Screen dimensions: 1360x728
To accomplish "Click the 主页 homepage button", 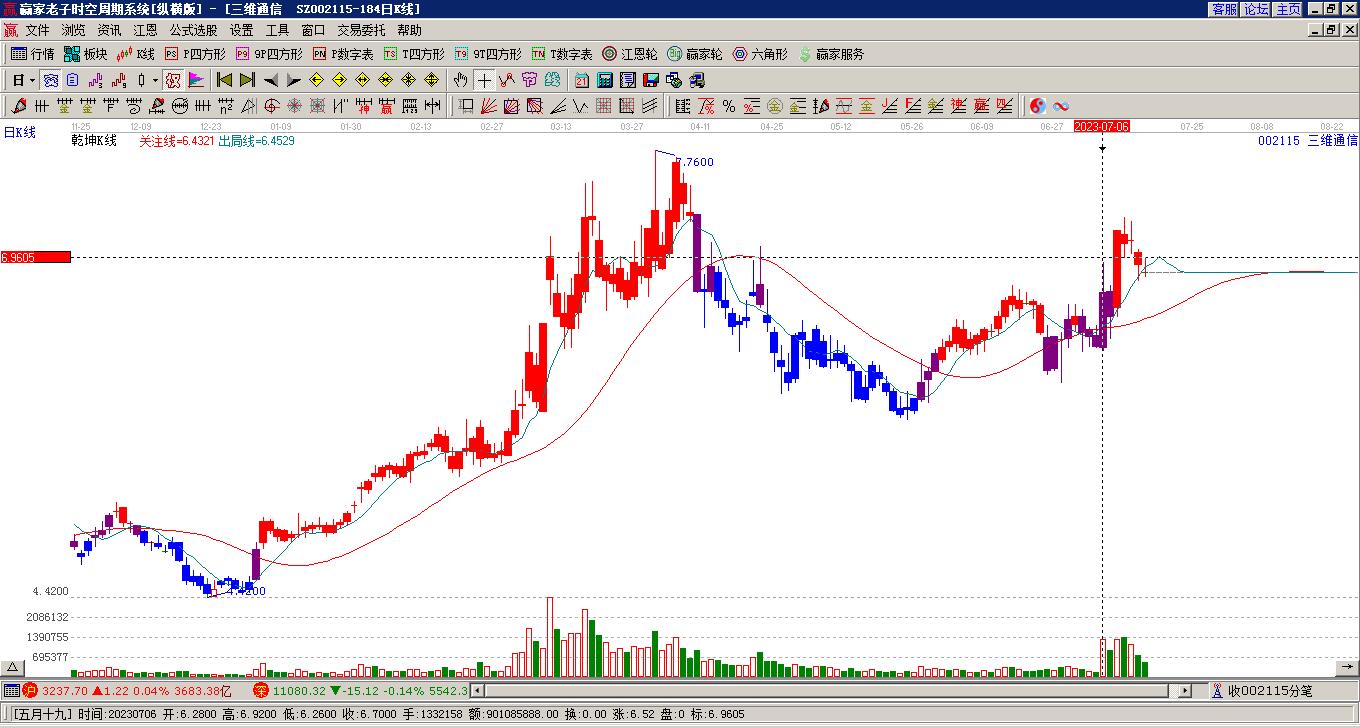I will coord(1288,9).
